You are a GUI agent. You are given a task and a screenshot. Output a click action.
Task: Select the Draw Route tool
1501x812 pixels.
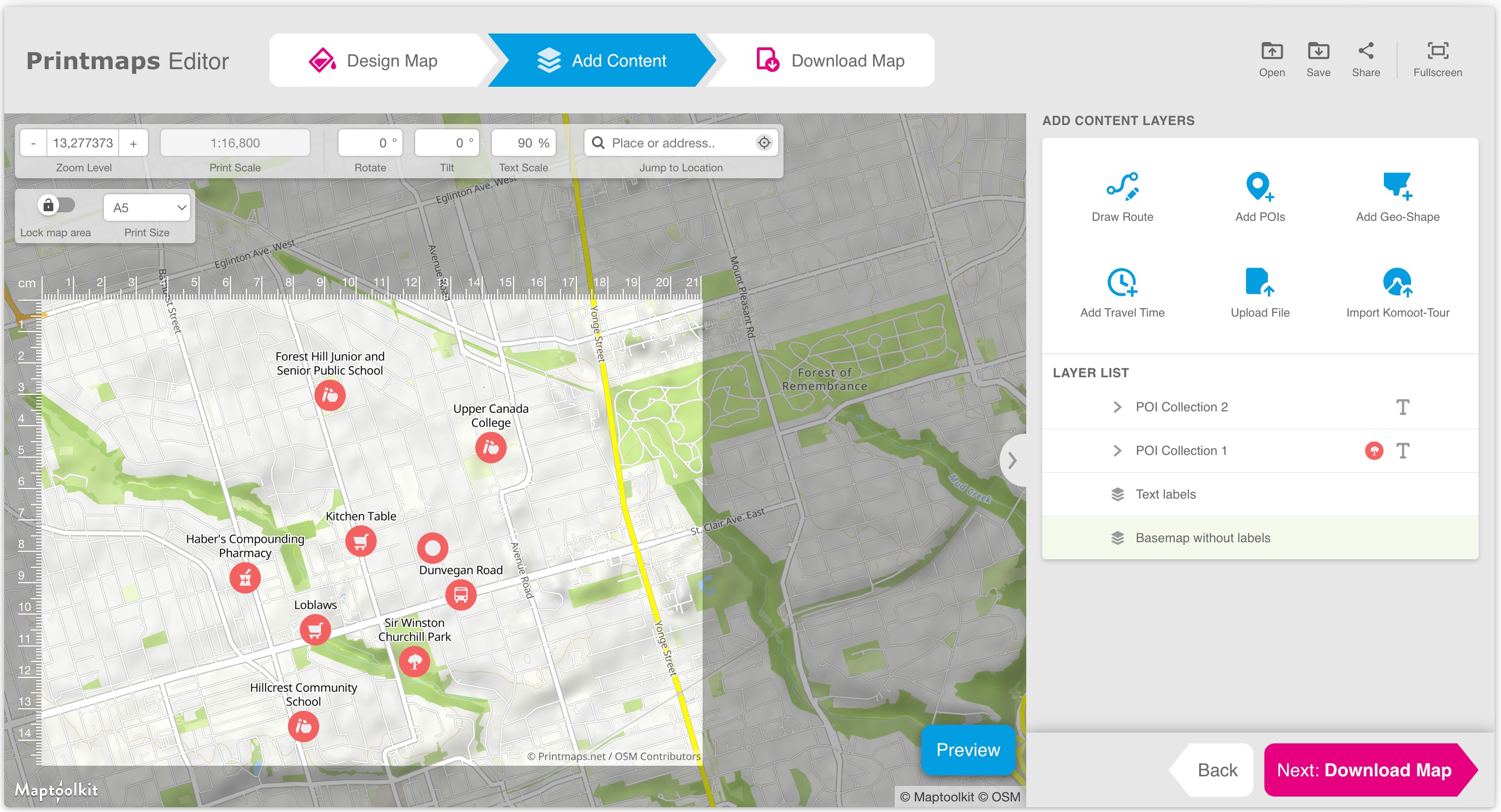(x=1121, y=187)
